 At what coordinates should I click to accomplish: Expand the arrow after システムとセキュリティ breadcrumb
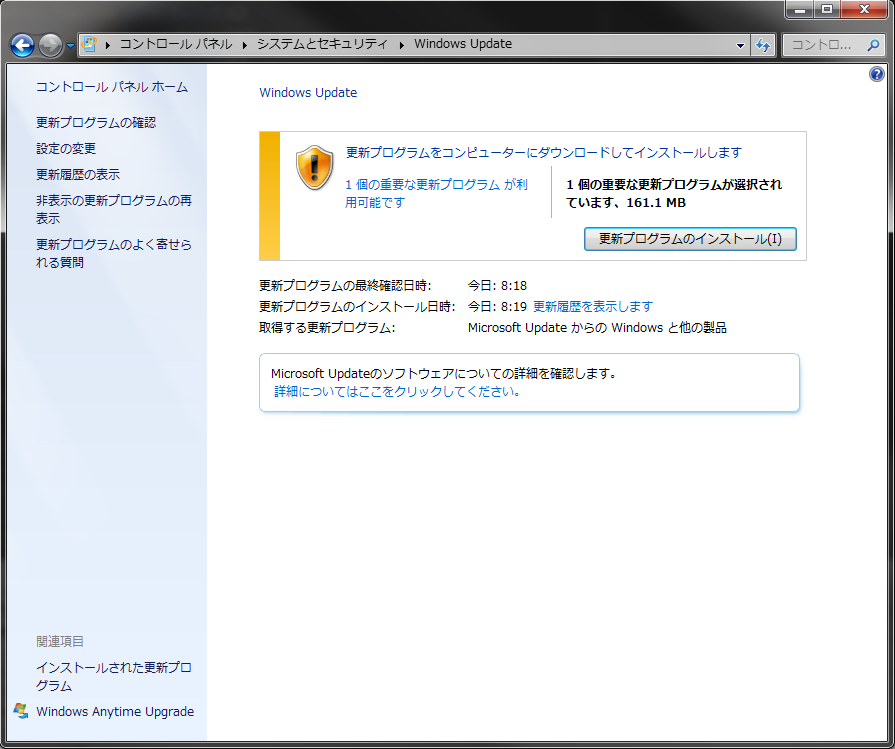[x=401, y=45]
